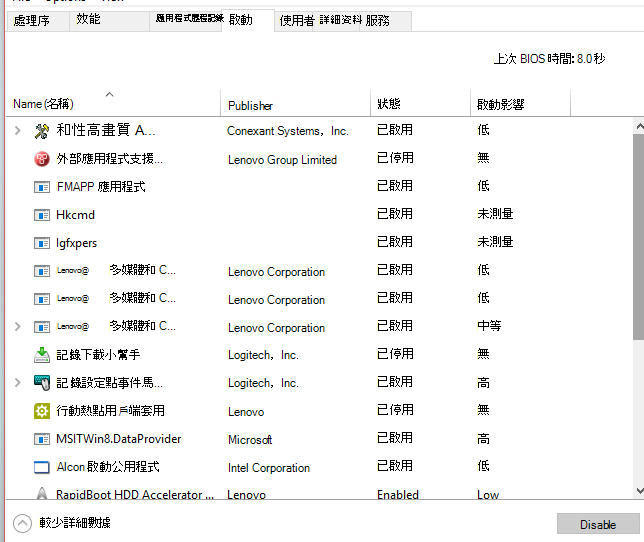Click the Disable button
This screenshot has width=644, height=542.
(598, 524)
